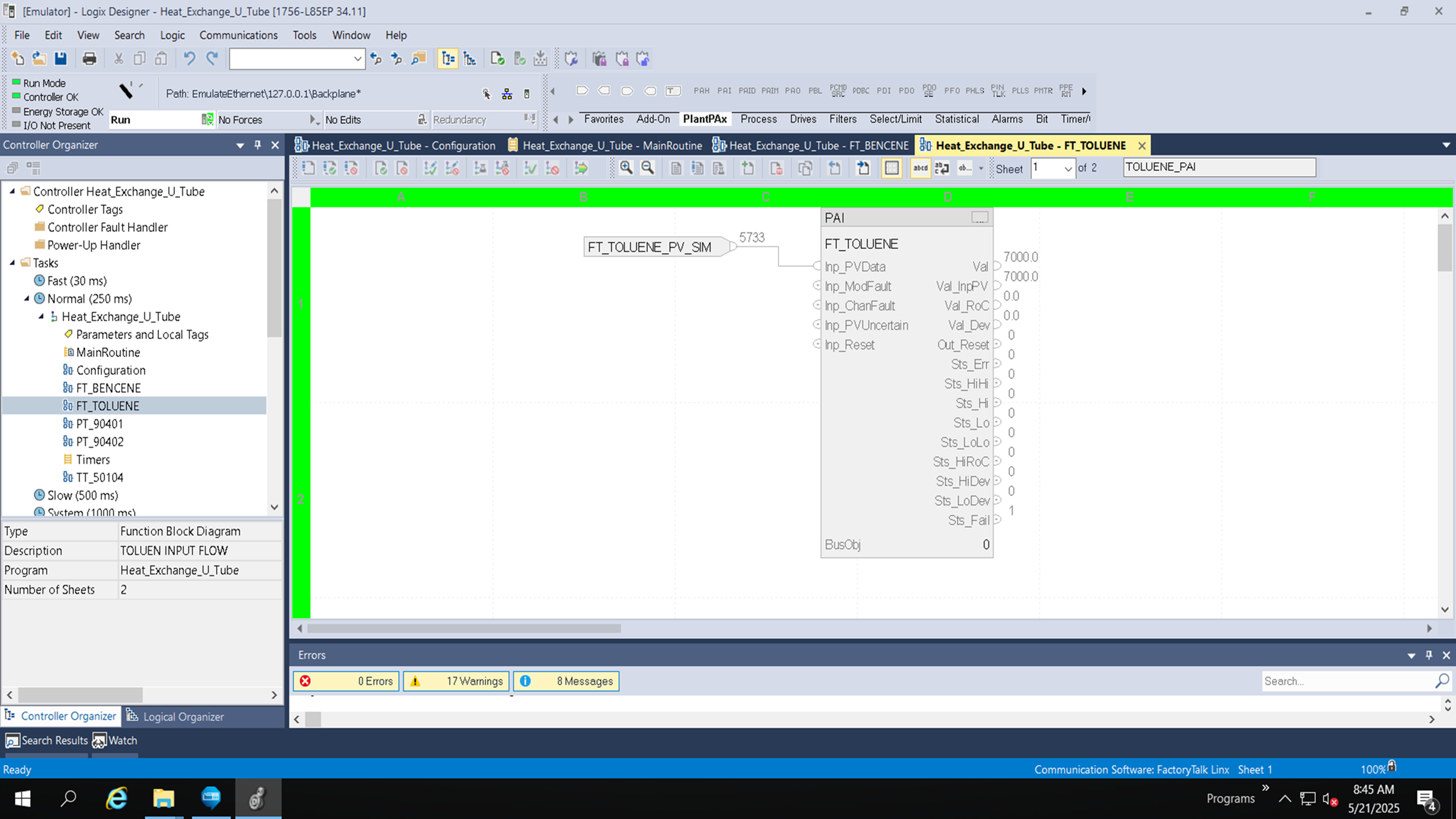Viewport: 1456px width, 819px height.
Task: Add a PDBC block from the palette
Action: 860,90
